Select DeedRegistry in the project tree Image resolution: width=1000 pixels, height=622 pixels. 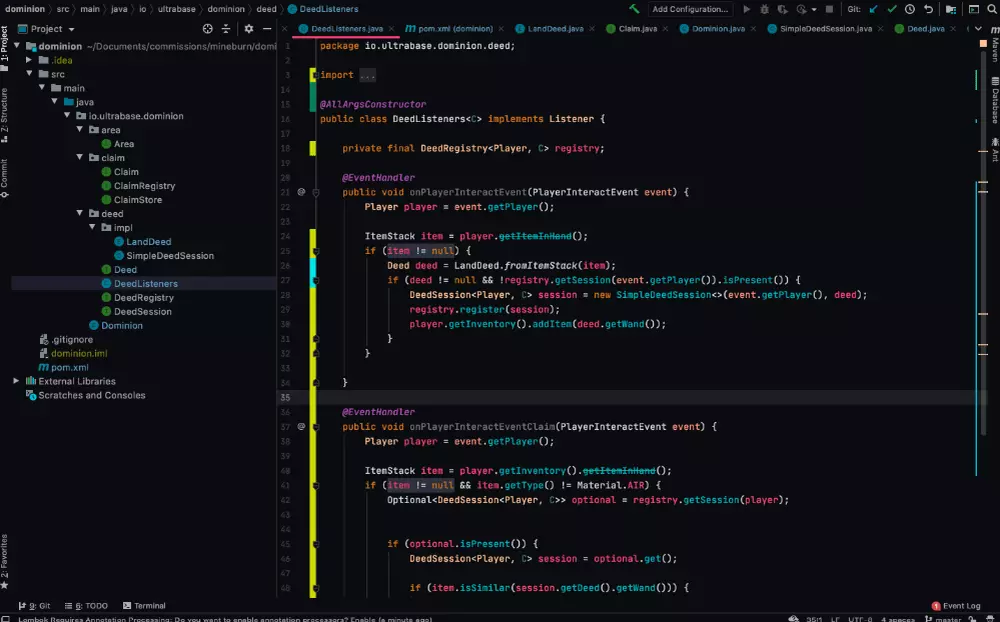143,297
